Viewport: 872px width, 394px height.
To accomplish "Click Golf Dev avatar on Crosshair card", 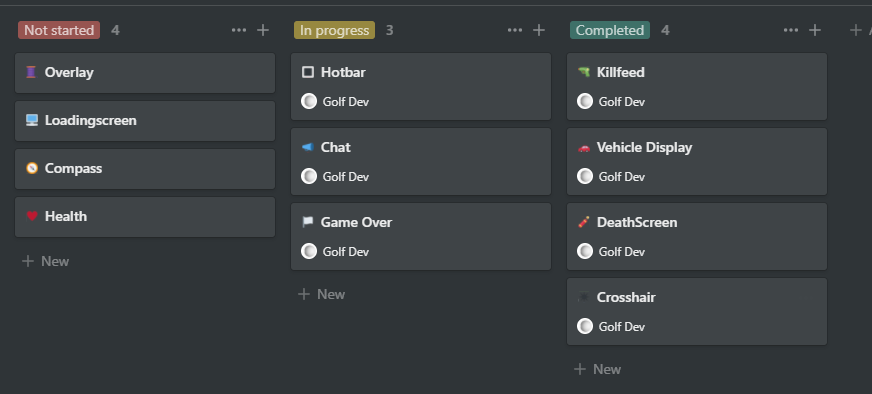I will coord(585,326).
